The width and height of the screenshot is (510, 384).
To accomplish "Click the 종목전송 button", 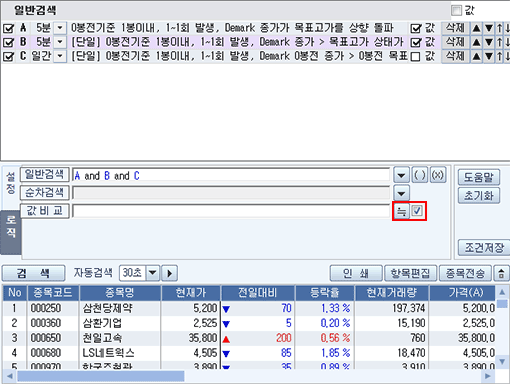I will click(x=465, y=274).
